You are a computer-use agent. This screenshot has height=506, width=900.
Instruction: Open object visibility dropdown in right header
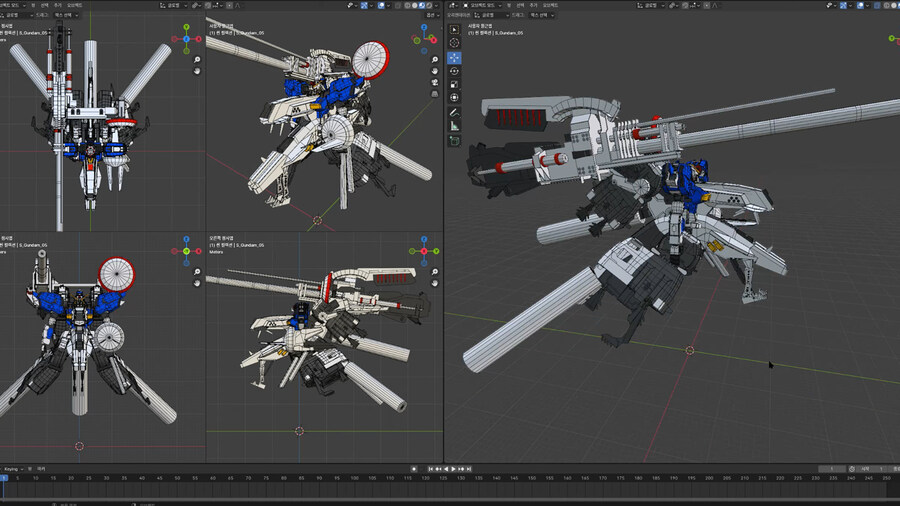click(831, 5)
